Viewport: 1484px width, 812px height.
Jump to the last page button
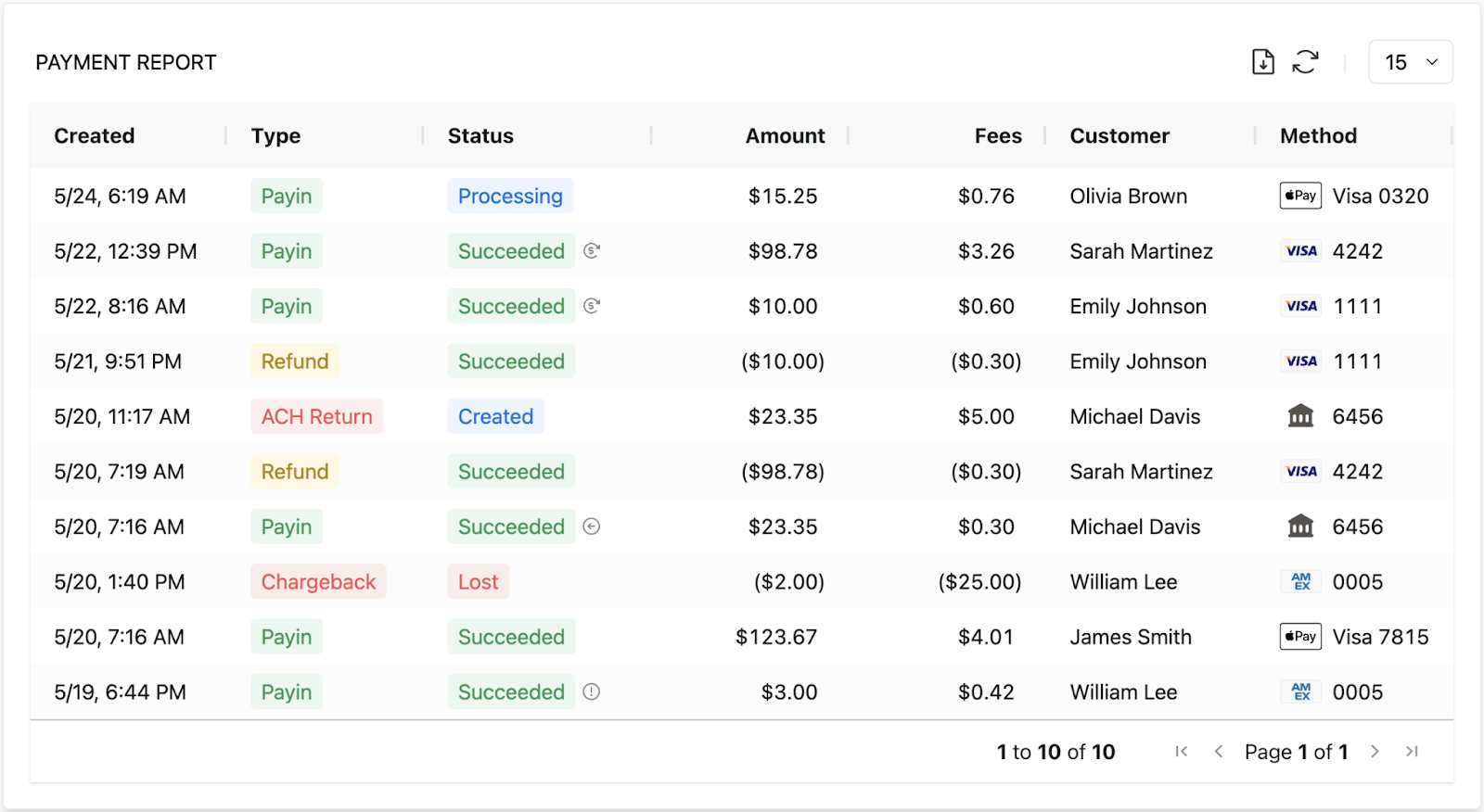[1412, 752]
